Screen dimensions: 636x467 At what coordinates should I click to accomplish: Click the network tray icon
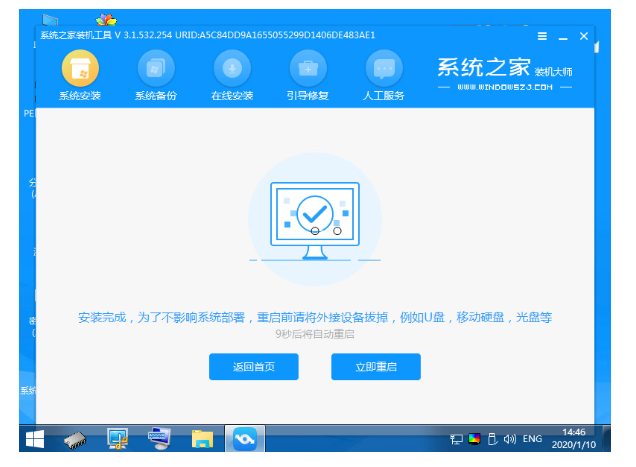456,439
